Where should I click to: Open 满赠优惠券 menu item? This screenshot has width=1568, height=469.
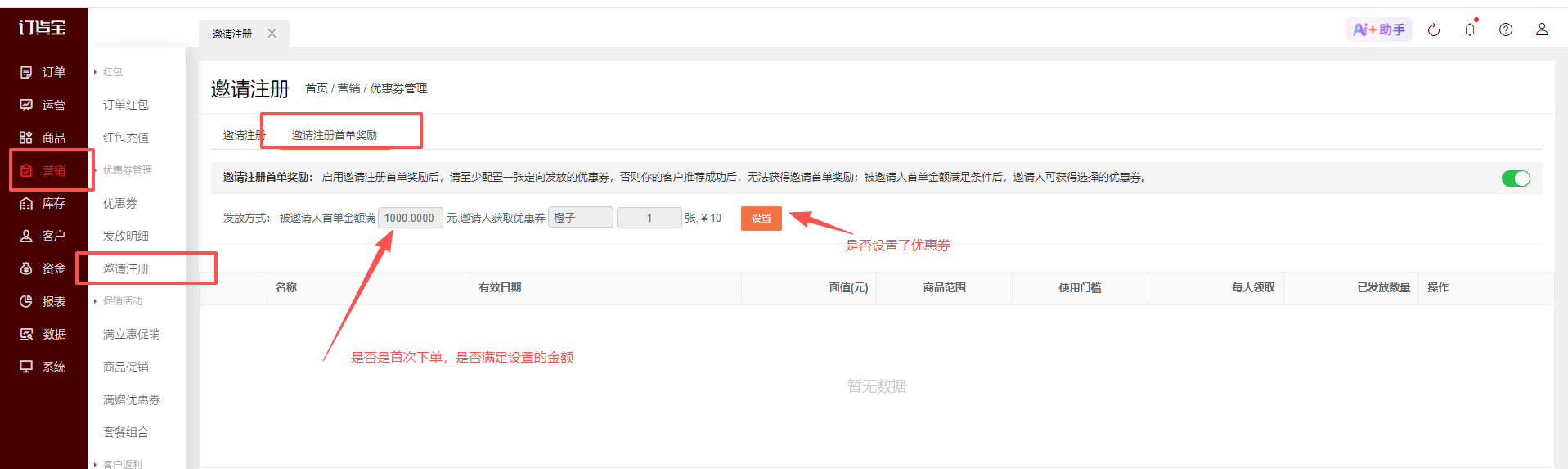[132, 399]
